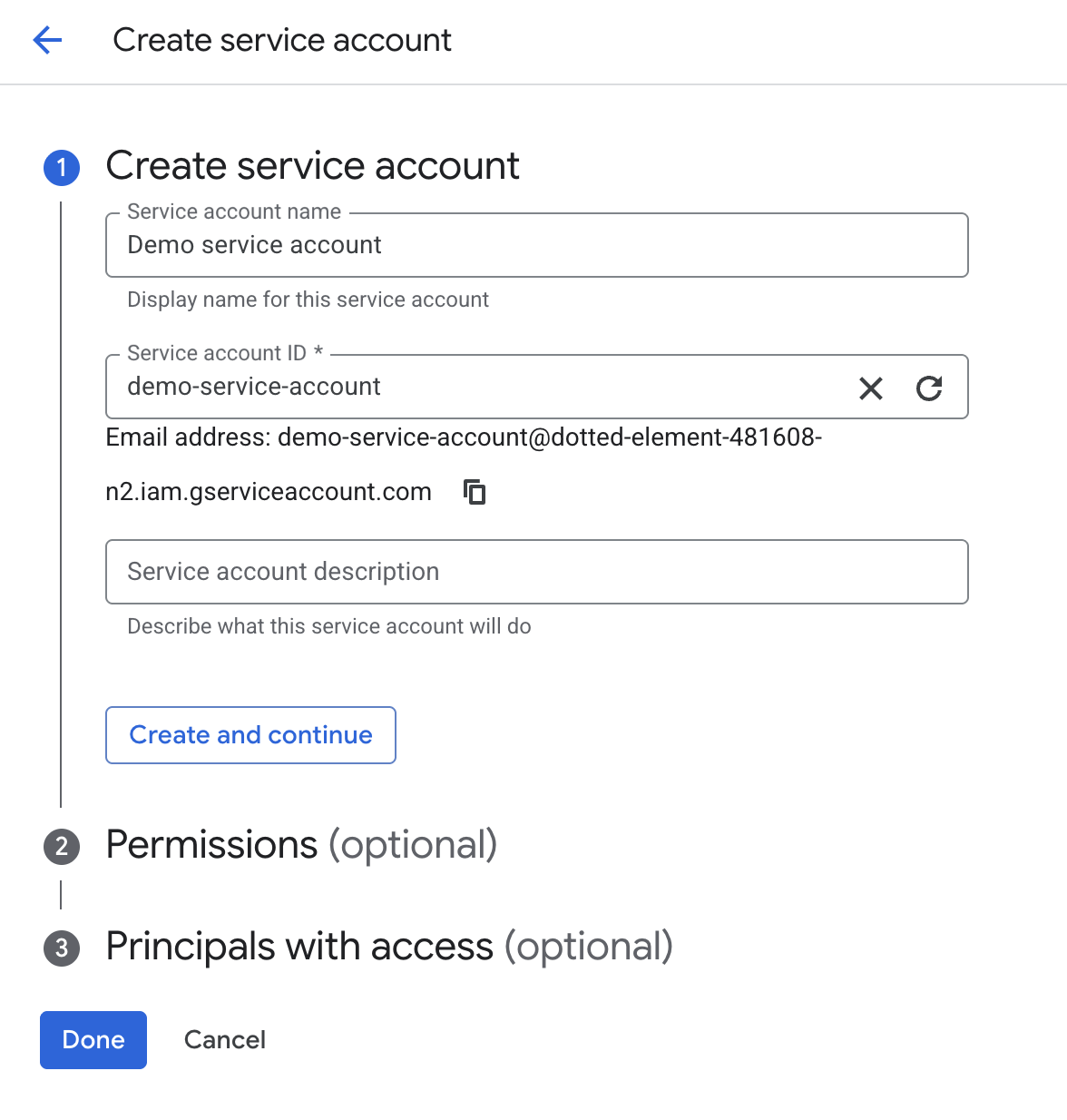This screenshot has height=1120, width=1067.
Task: Focus the Service account description field
Action: (537, 572)
